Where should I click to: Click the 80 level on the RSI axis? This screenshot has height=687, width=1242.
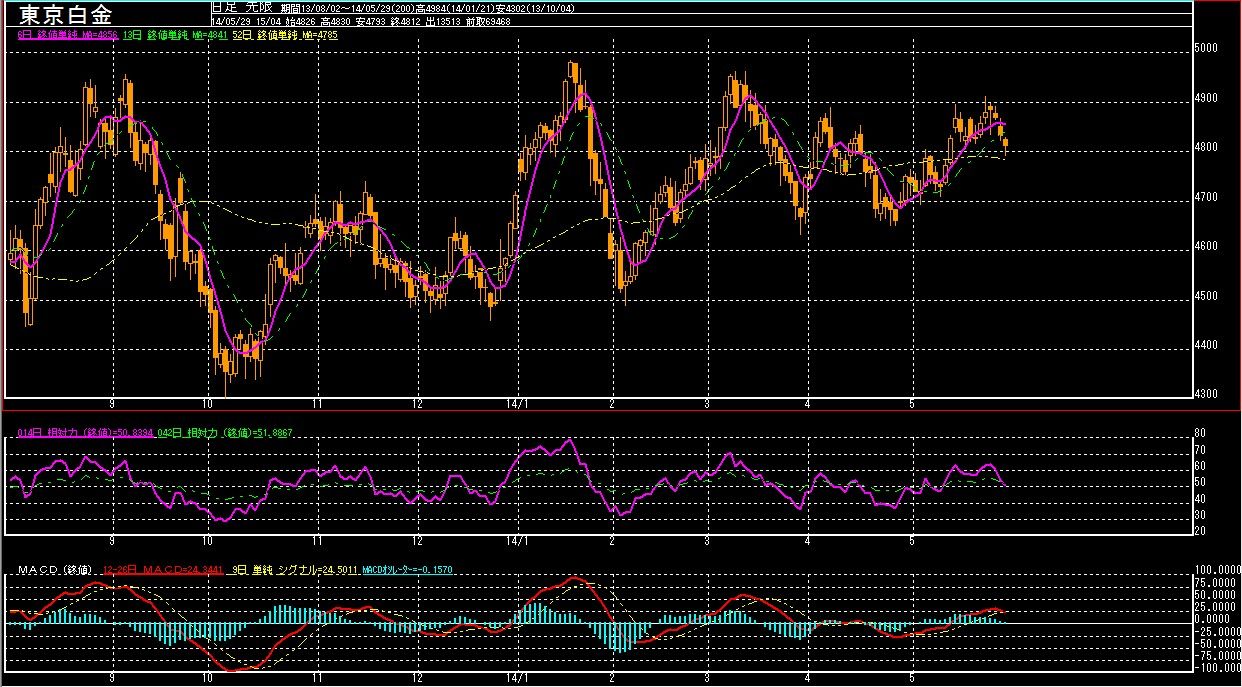point(1201,433)
